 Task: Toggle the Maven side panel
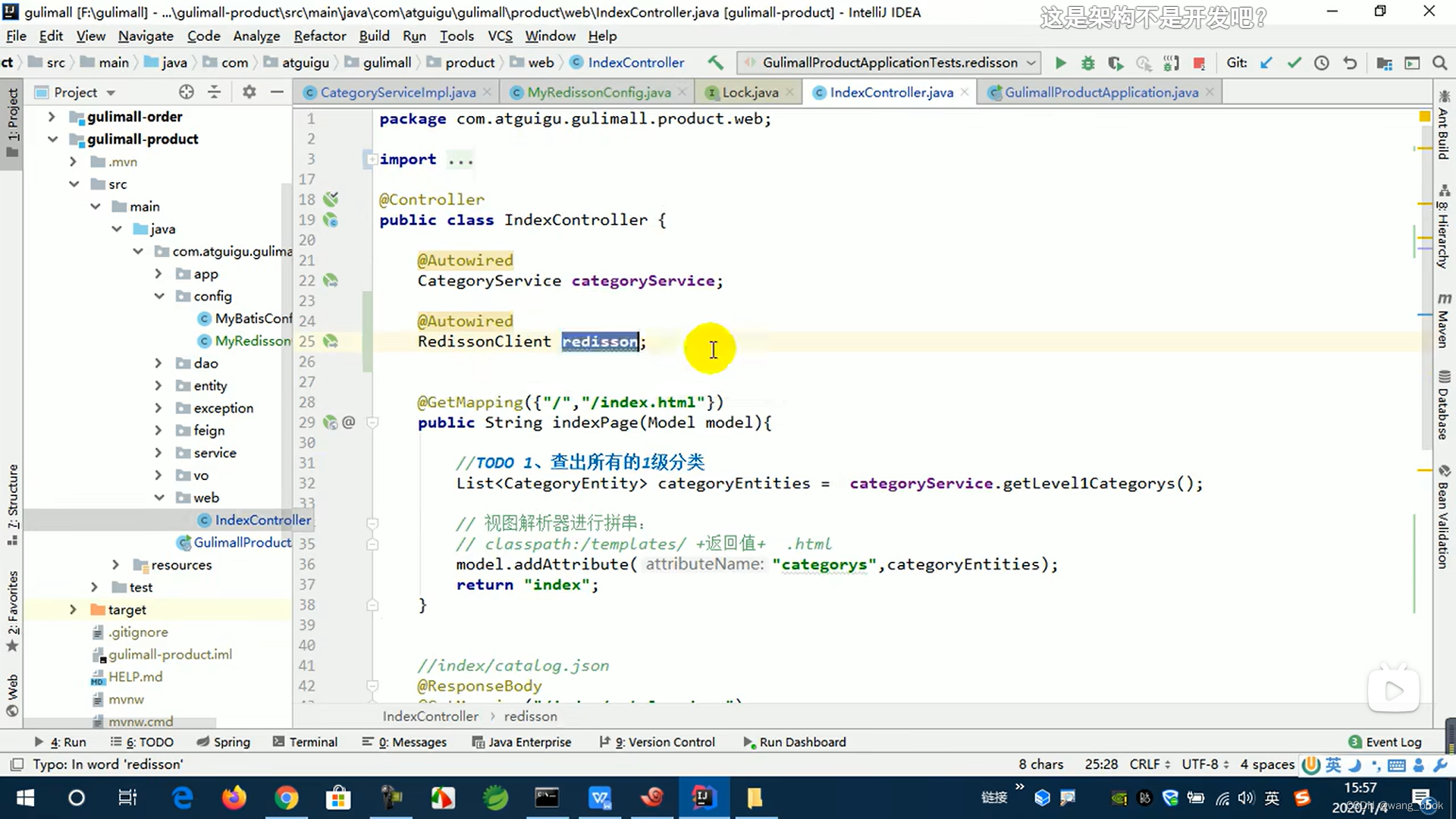click(x=1443, y=321)
